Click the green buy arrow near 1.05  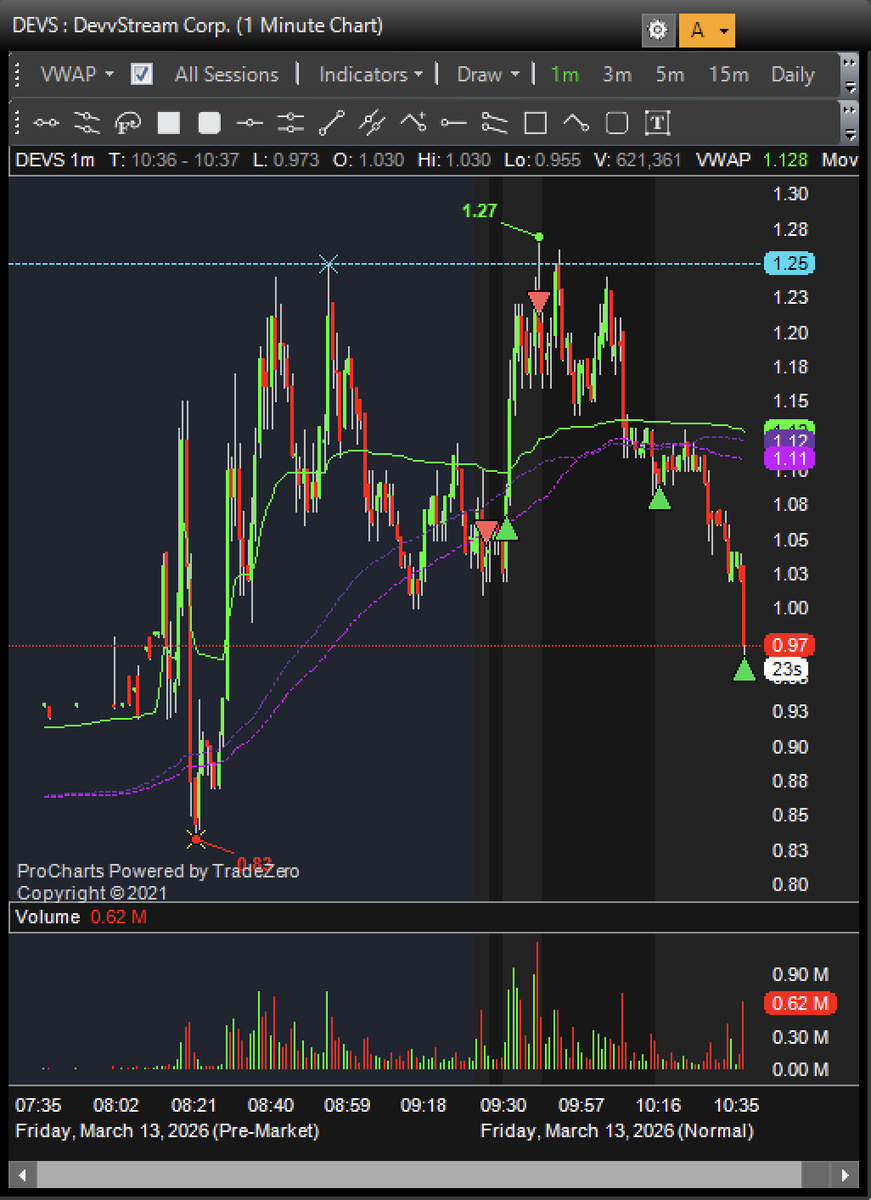coord(507,529)
